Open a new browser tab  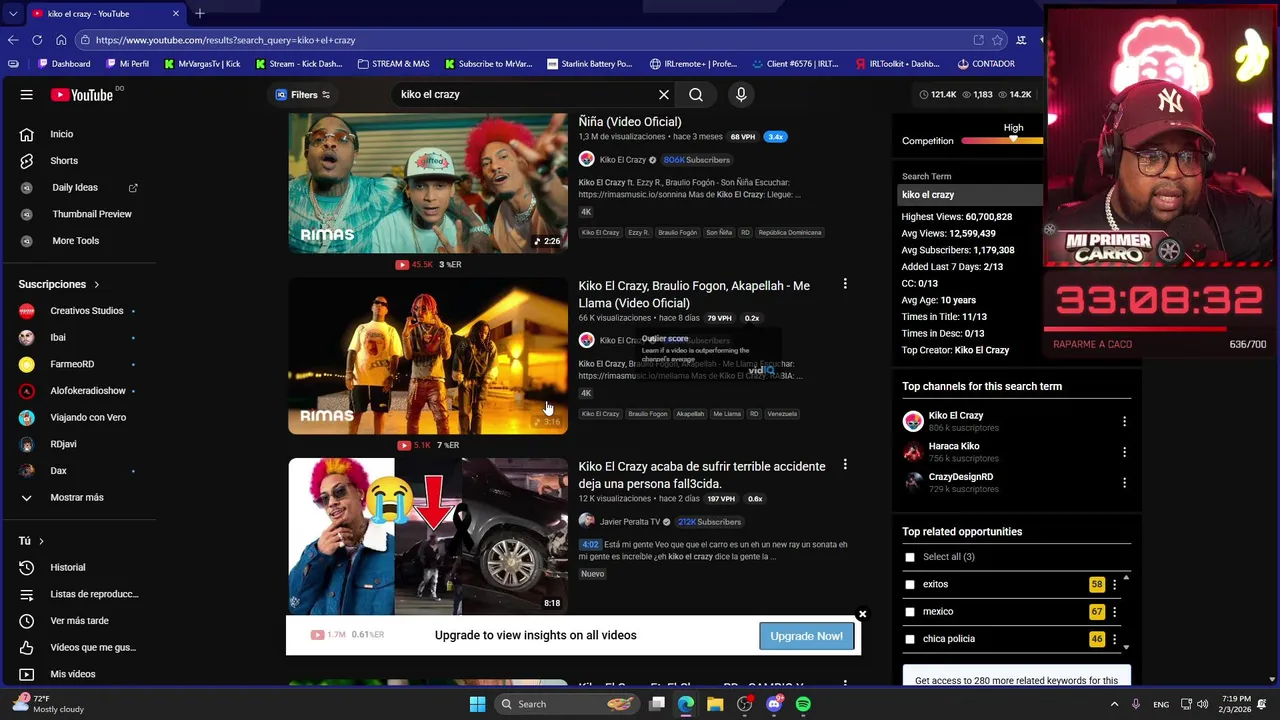pos(200,13)
